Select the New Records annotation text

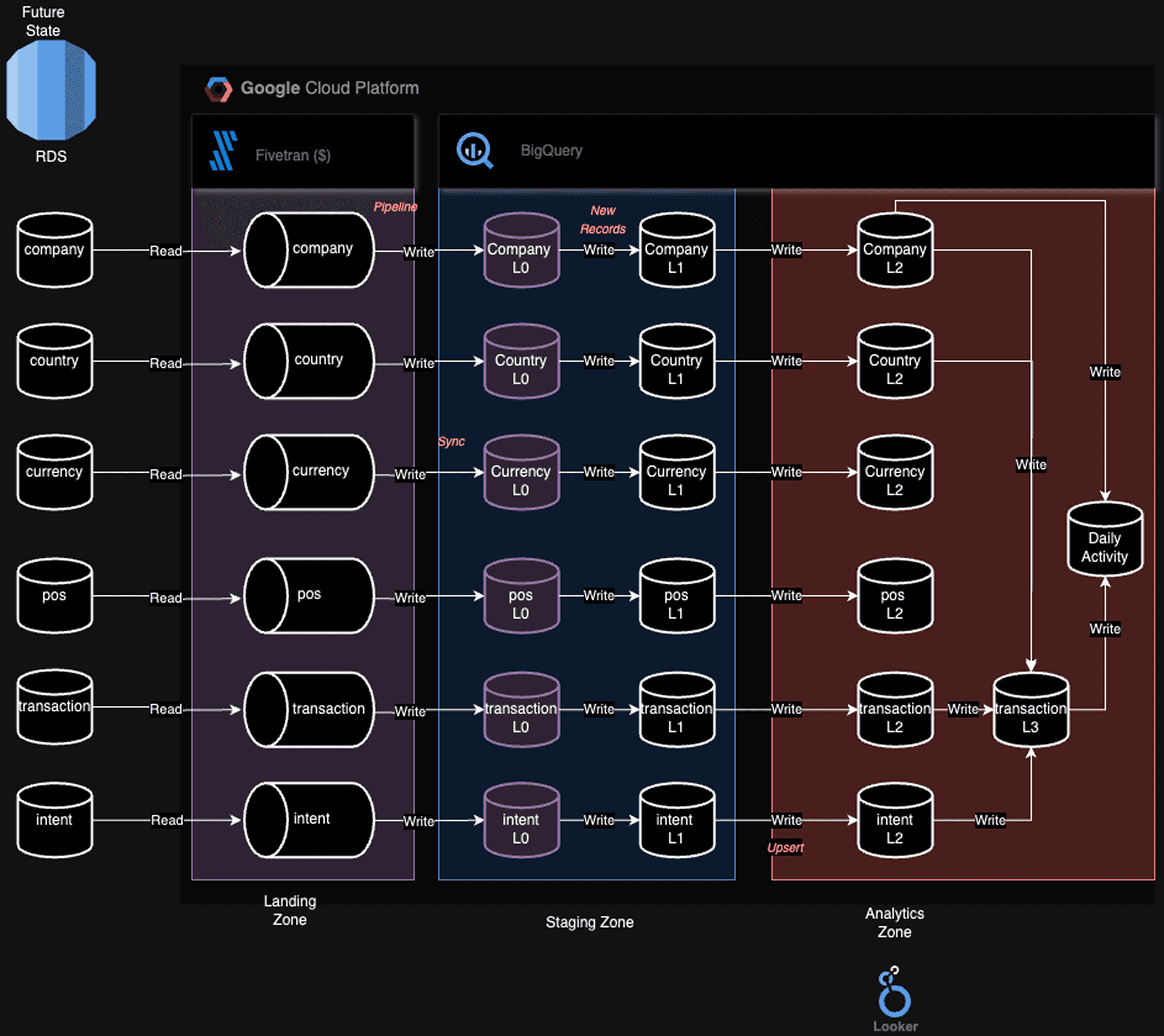pos(602,220)
